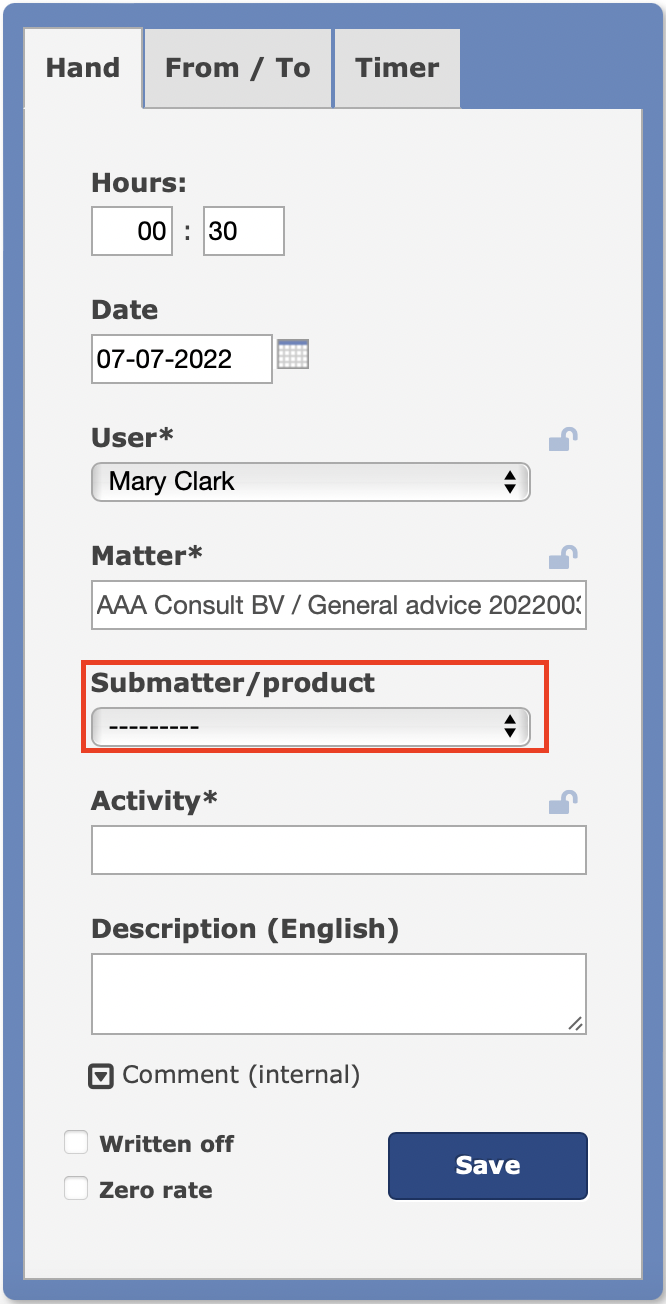Screen dimensions: 666x1304
Task: Open the Submatter/product dropdown
Action: (x=310, y=726)
